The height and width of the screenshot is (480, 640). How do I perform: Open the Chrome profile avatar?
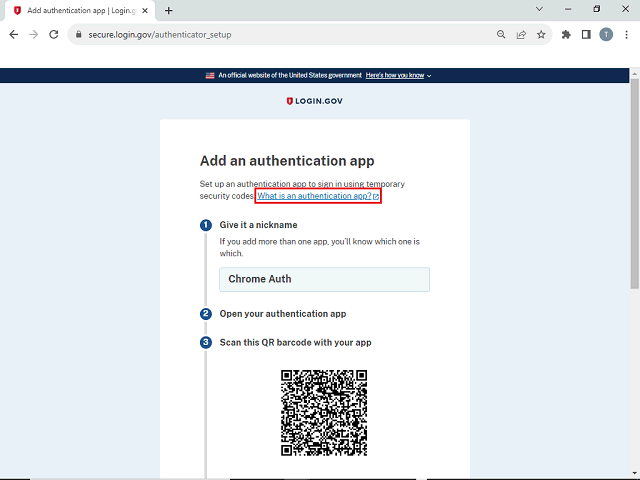(x=606, y=34)
